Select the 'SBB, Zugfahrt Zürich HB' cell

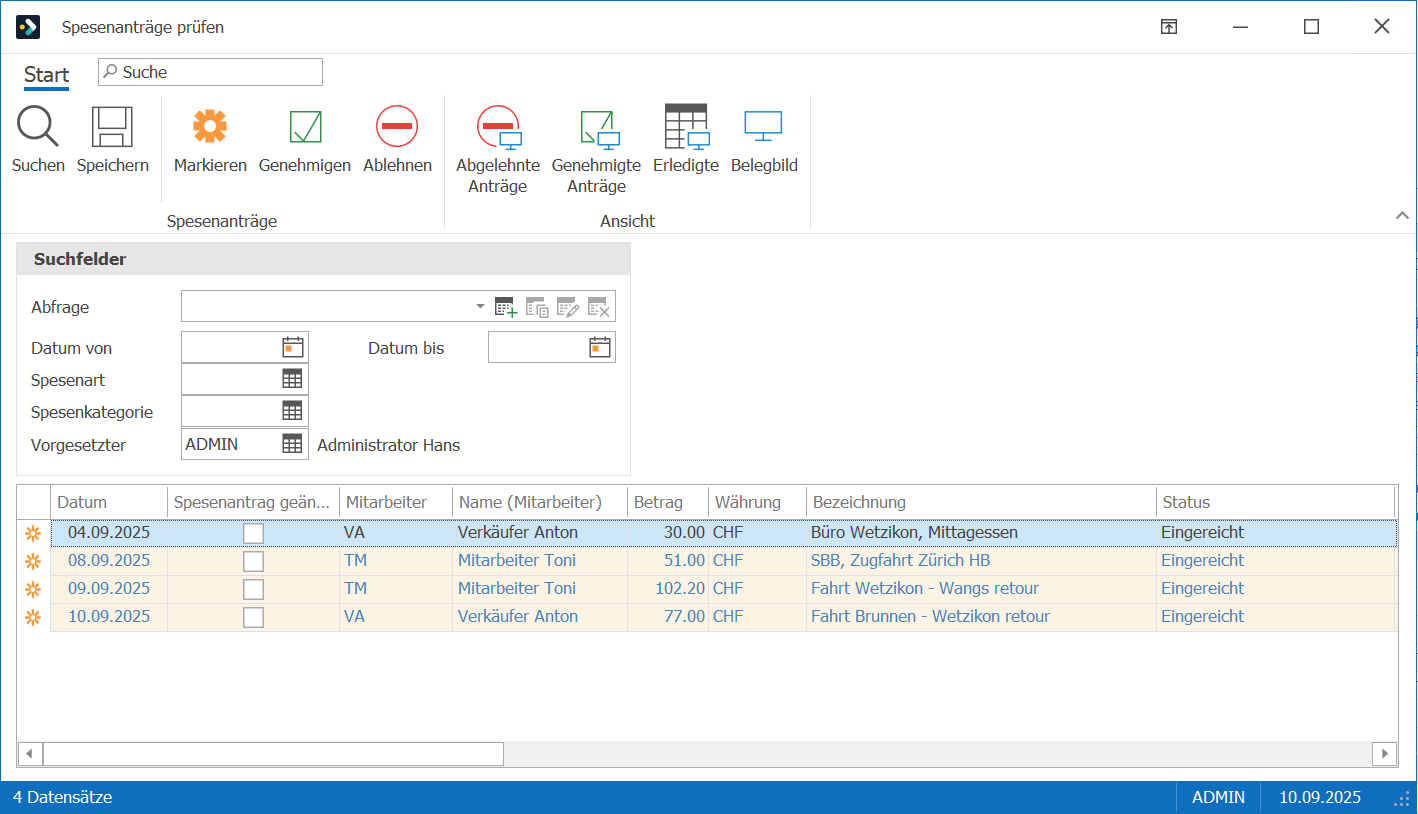click(981, 561)
